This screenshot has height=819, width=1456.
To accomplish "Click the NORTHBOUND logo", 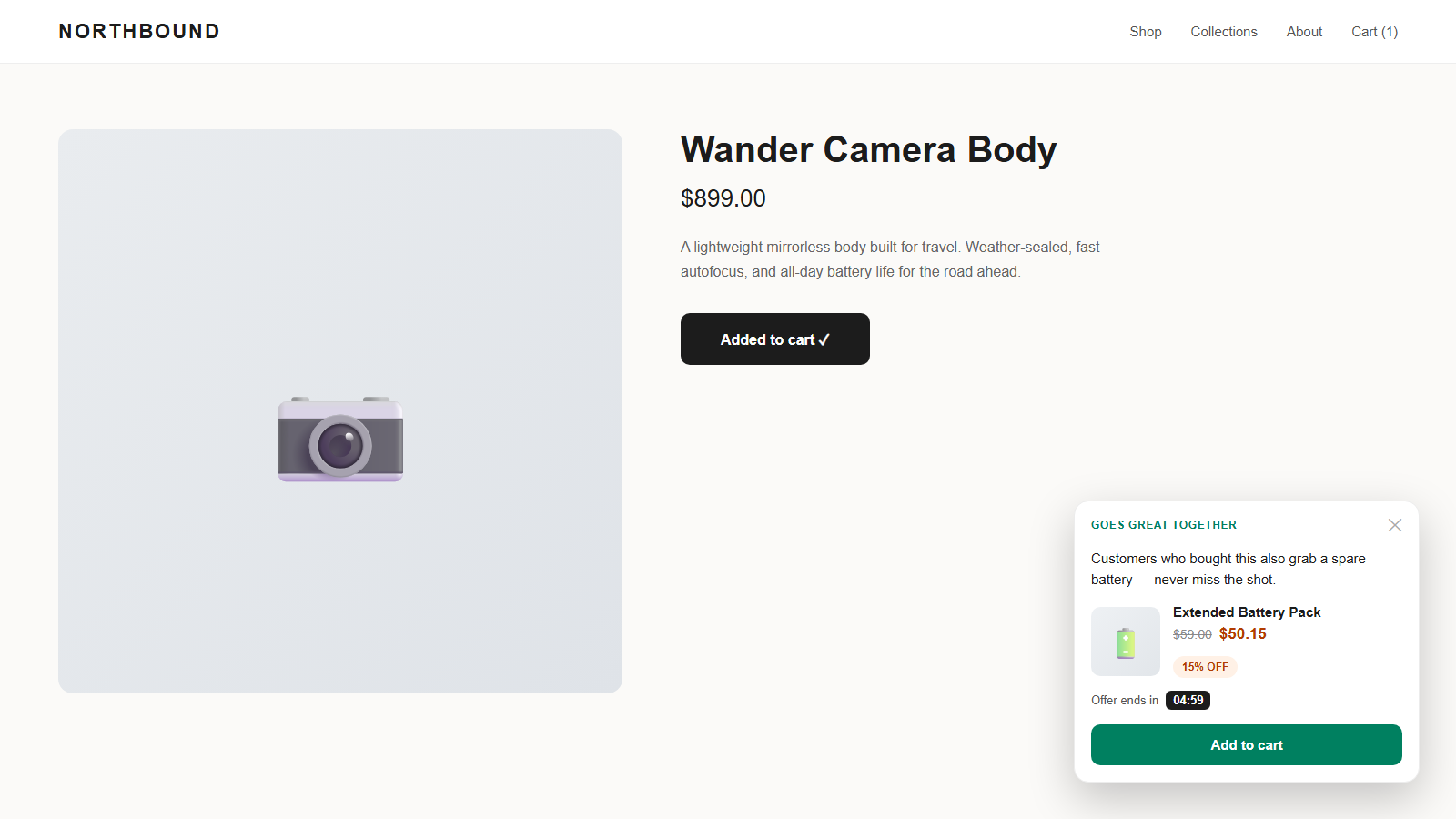I will click(139, 32).
